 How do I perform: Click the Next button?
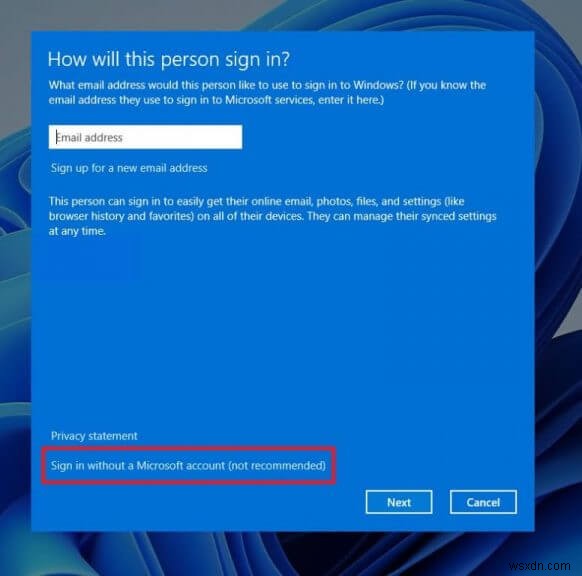pyautogui.click(x=399, y=502)
